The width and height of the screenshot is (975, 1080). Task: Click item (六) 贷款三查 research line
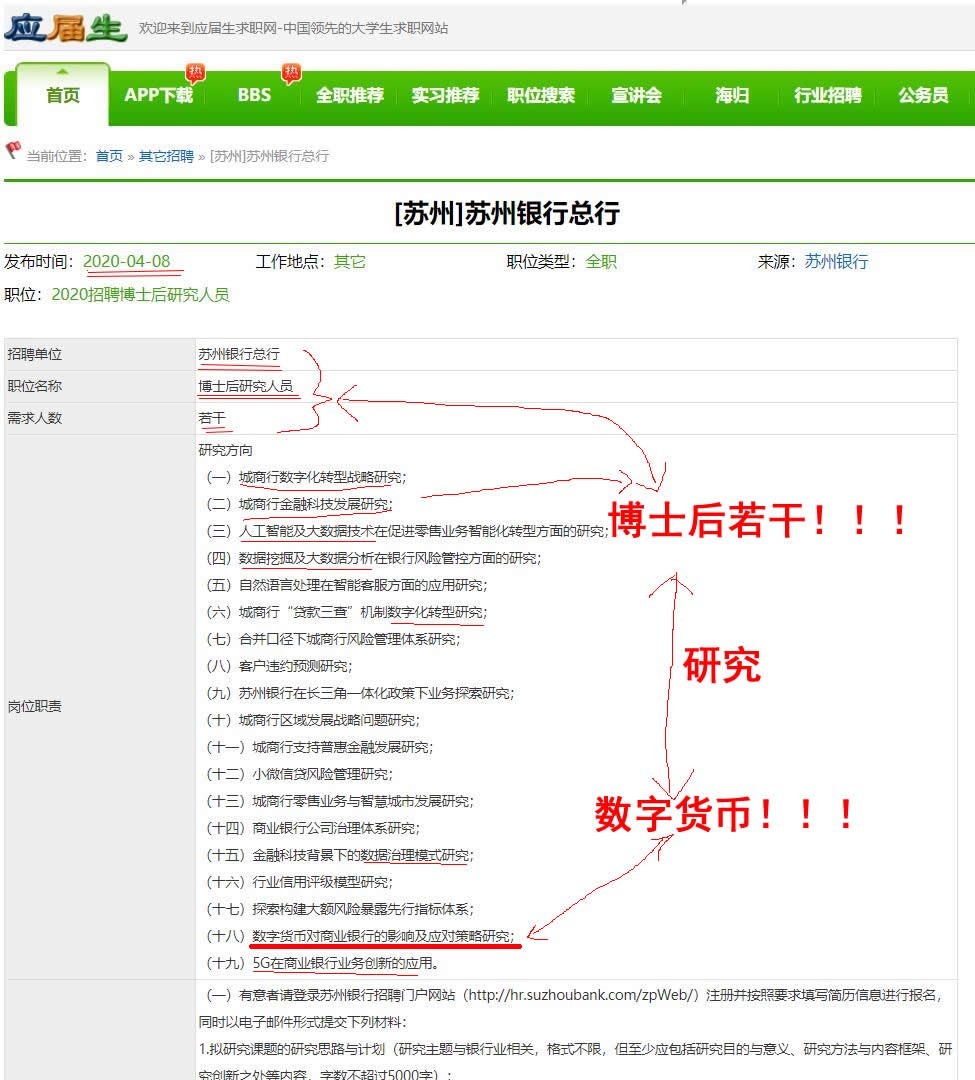pyautogui.click(x=346, y=612)
